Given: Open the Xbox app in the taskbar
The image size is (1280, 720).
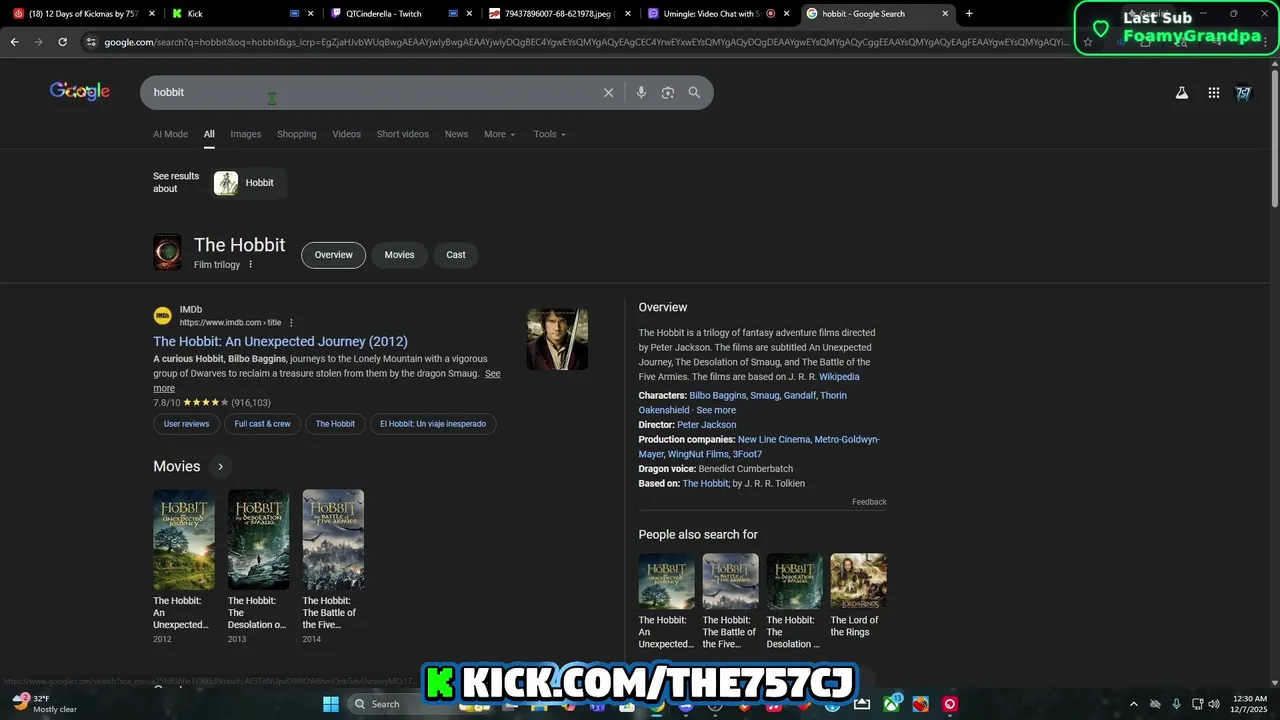Looking at the screenshot, I should click(890, 704).
